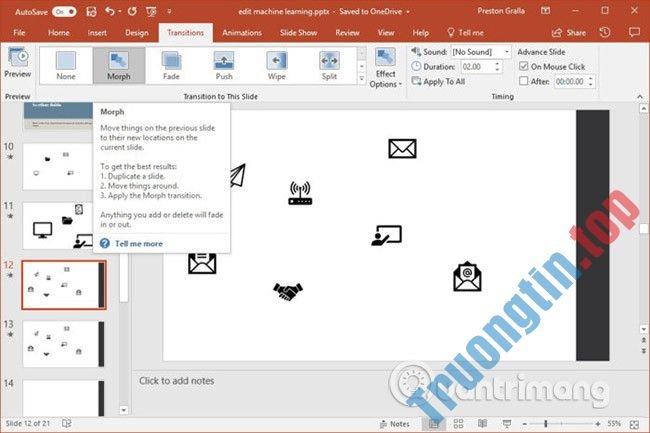This screenshot has width=650, height=433.
Task: Click the zoom slider handle
Action: 546,424
